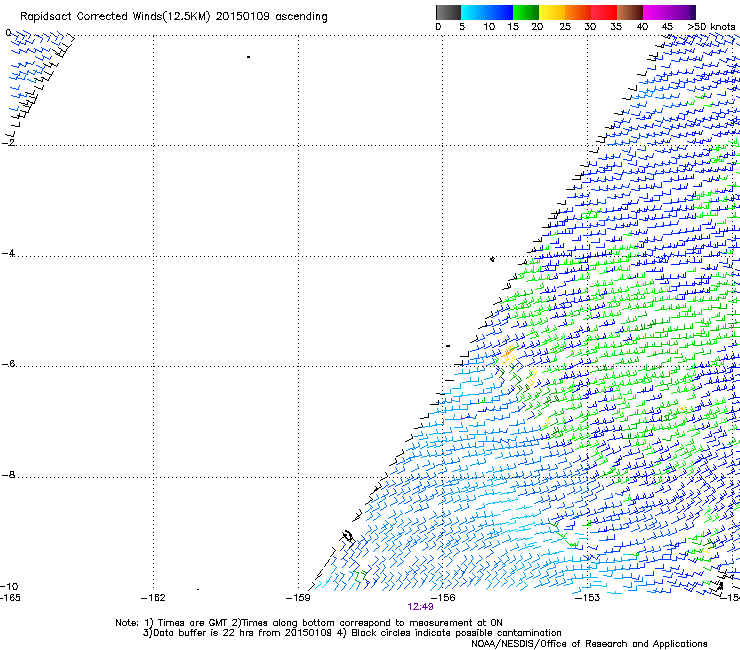Click the gray 0-5 knots color swatch
The image size is (740, 650).
pyautogui.click(x=448, y=12)
